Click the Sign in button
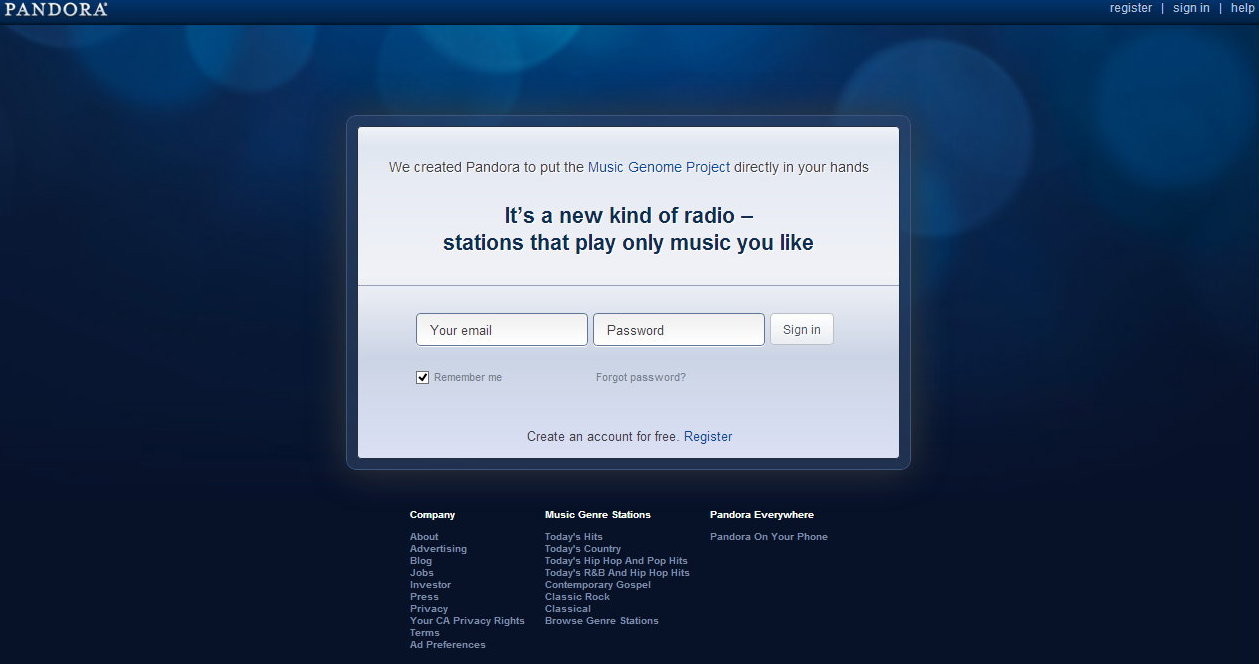This screenshot has width=1259, height=664. (x=802, y=330)
